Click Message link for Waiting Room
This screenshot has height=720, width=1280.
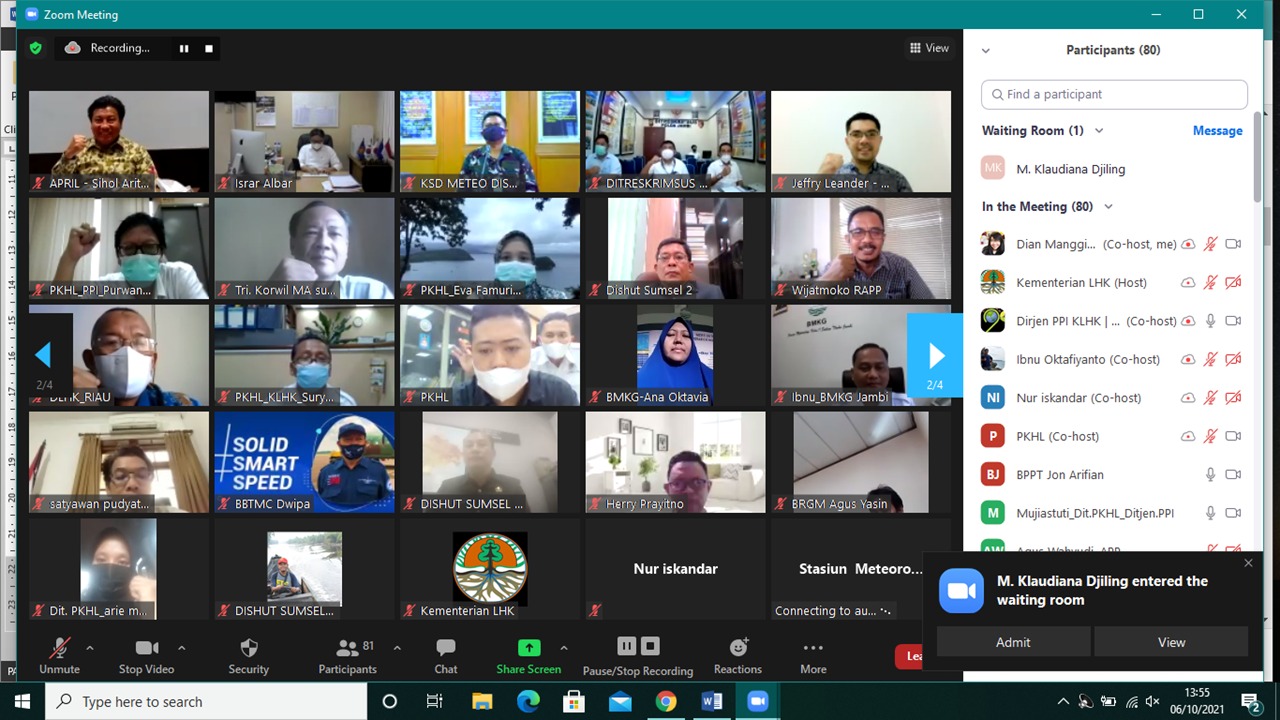(x=1217, y=131)
